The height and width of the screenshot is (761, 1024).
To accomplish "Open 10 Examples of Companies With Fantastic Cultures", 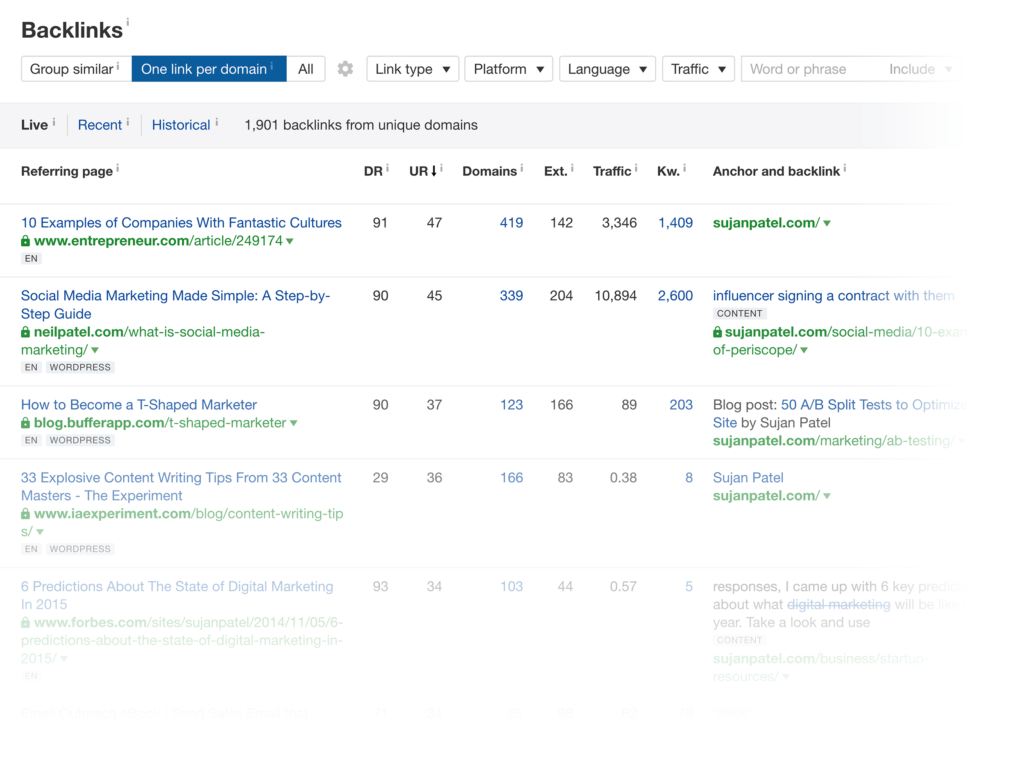I will (181, 223).
